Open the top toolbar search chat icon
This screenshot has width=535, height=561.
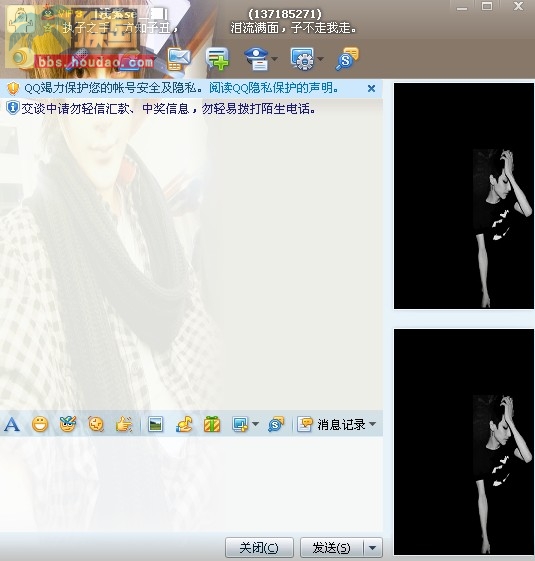point(347,58)
